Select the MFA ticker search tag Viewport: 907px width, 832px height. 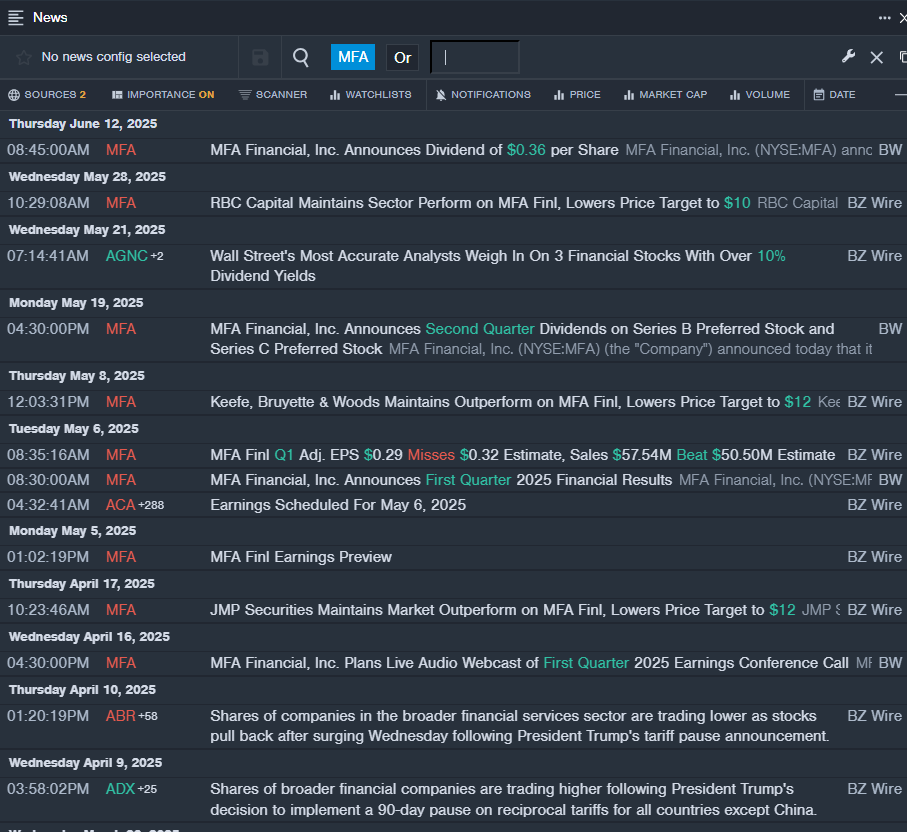353,57
